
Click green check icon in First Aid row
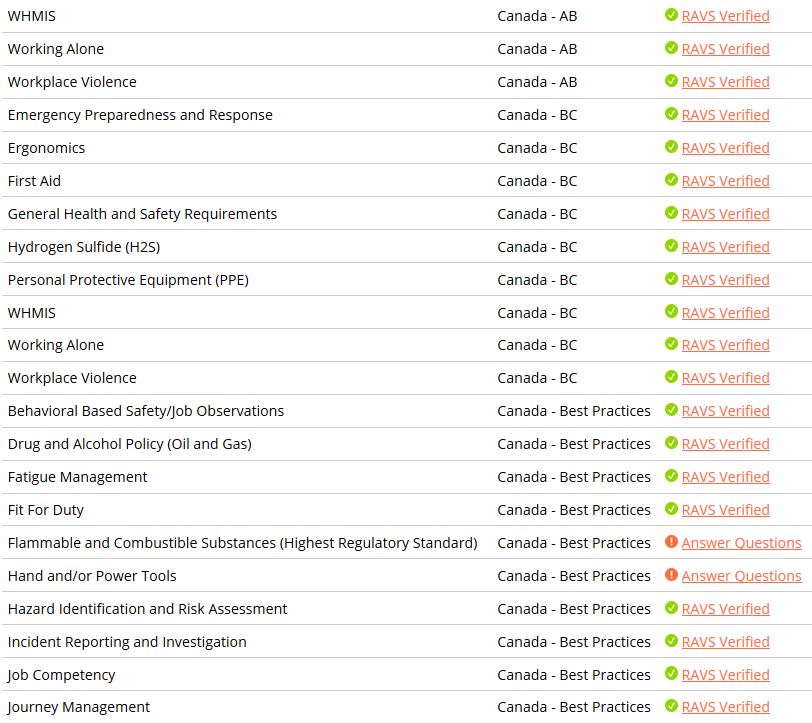(x=671, y=181)
